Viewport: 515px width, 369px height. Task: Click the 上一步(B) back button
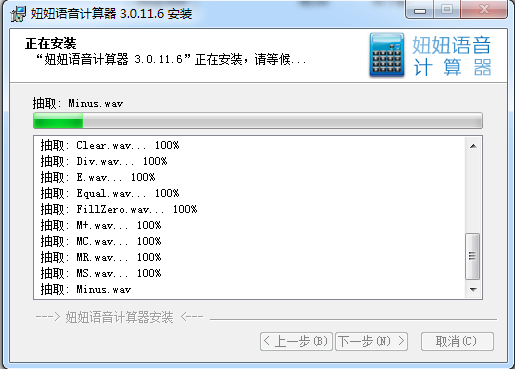pos(296,341)
